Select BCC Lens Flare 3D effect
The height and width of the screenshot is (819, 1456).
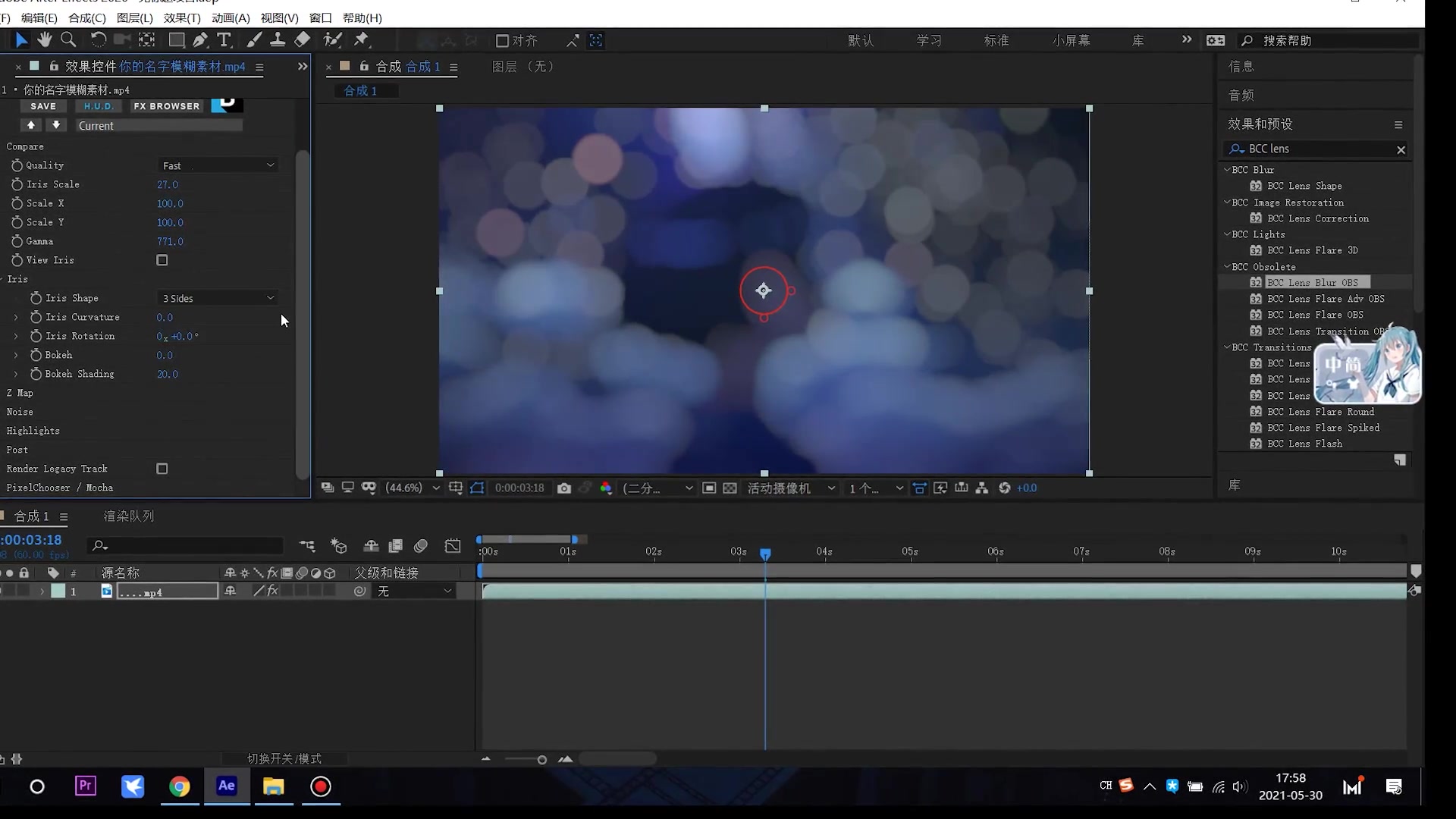(1312, 250)
